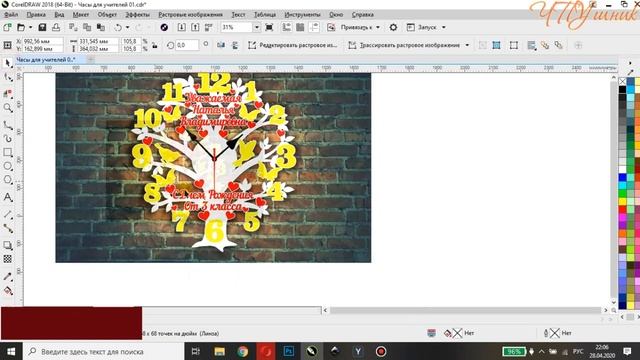
Task: Toggle Show guidelines icon
Action: [x=314, y=27]
